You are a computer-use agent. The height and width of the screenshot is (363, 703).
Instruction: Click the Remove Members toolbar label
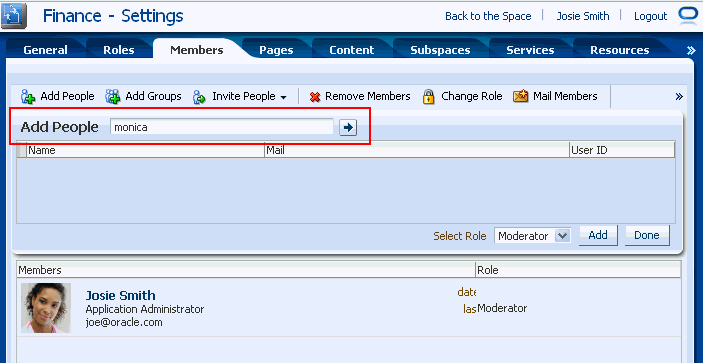(368, 96)
